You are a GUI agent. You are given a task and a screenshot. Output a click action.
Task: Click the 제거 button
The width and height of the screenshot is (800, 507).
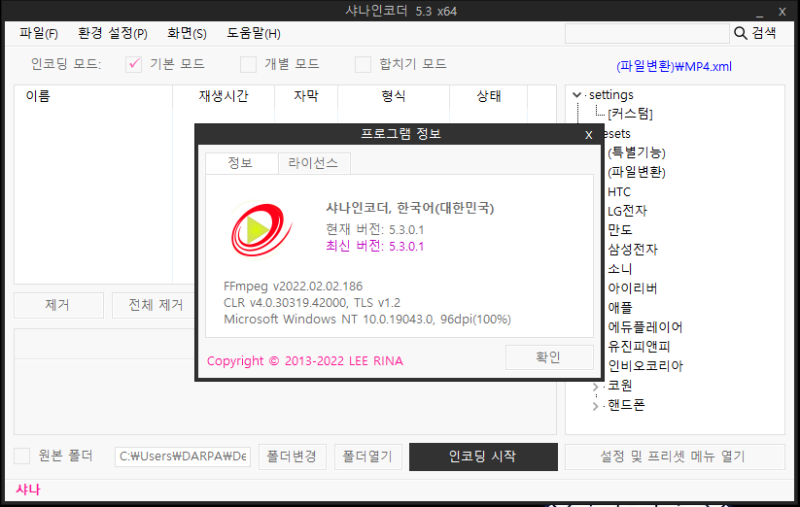coord(59,305)
